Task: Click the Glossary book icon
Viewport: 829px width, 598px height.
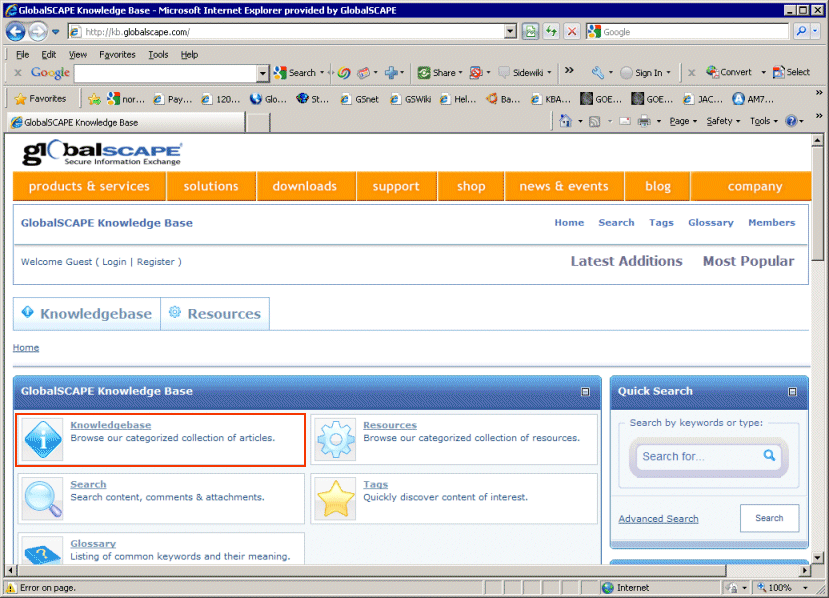Action: coord(43,553)
